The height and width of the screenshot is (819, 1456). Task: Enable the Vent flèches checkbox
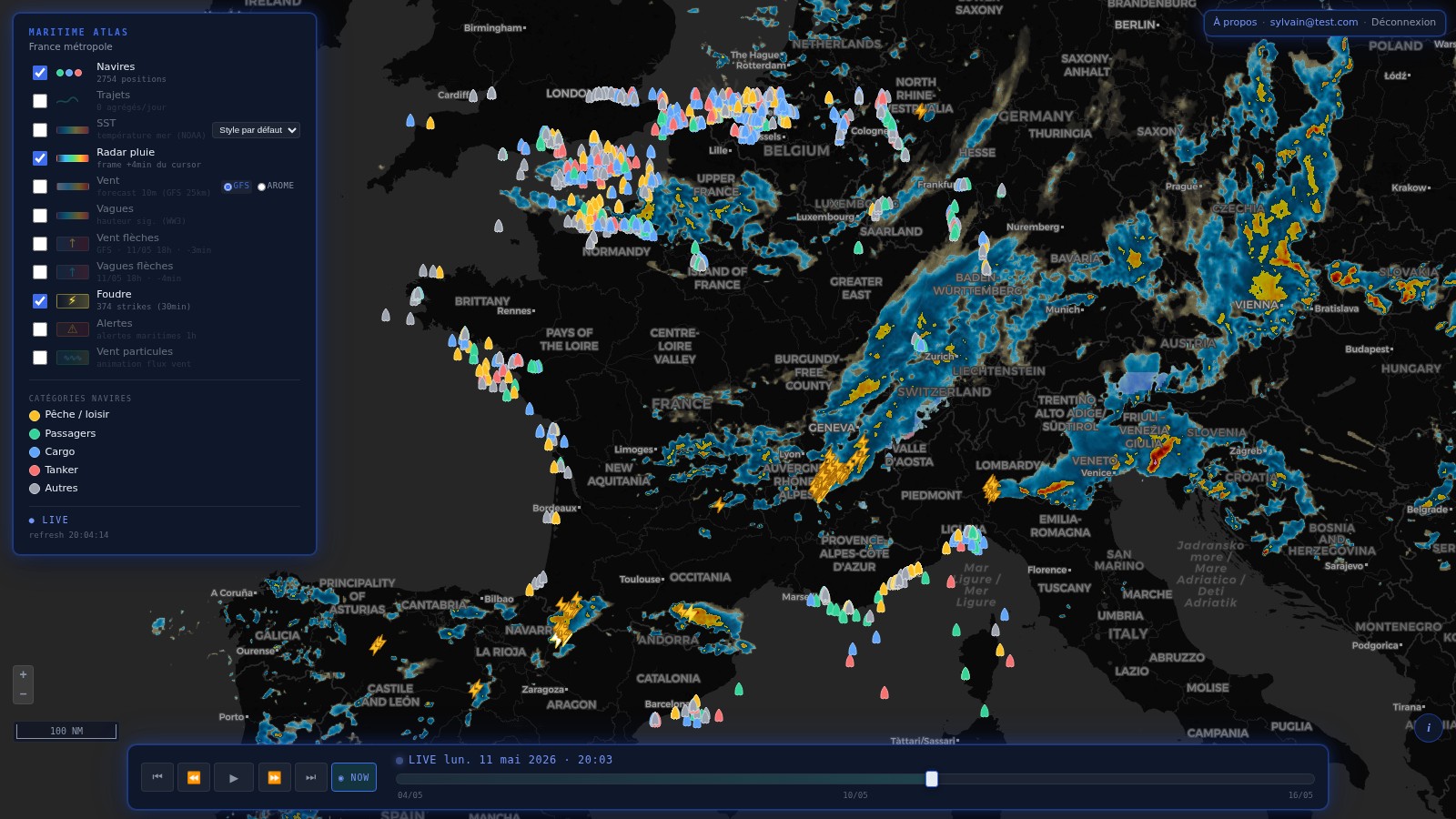coord(40,244)
